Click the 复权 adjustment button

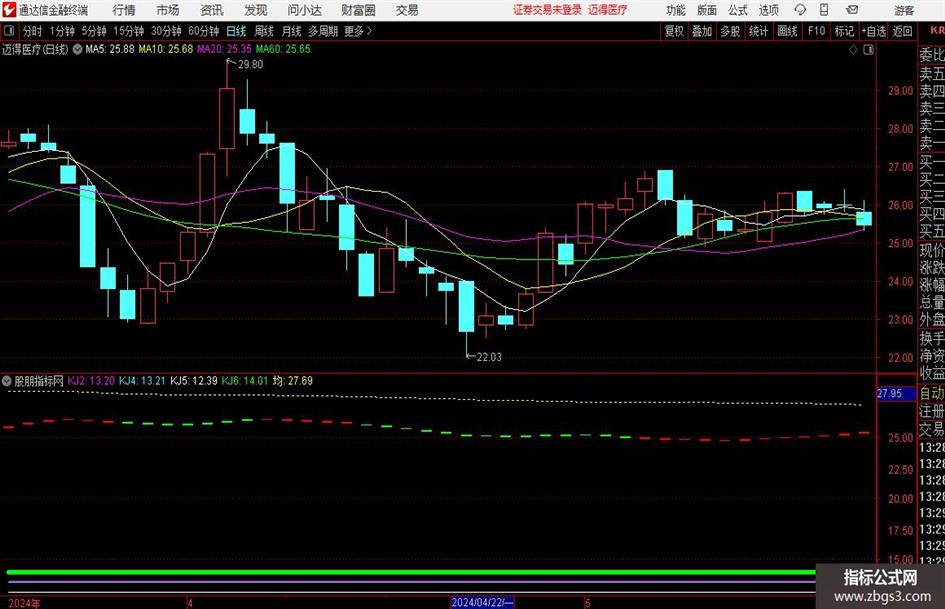pyautogui.click(x=674, y=31)
